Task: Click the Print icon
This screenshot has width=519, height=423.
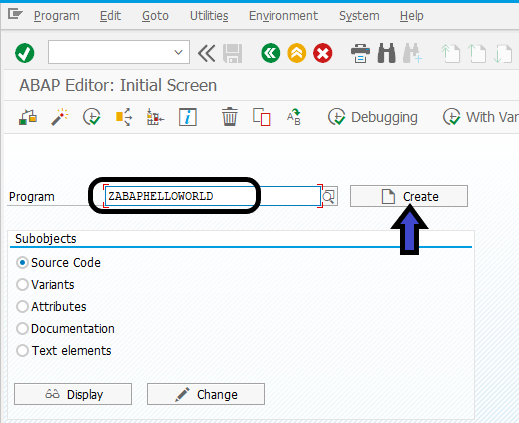Action: click(360, 53)
